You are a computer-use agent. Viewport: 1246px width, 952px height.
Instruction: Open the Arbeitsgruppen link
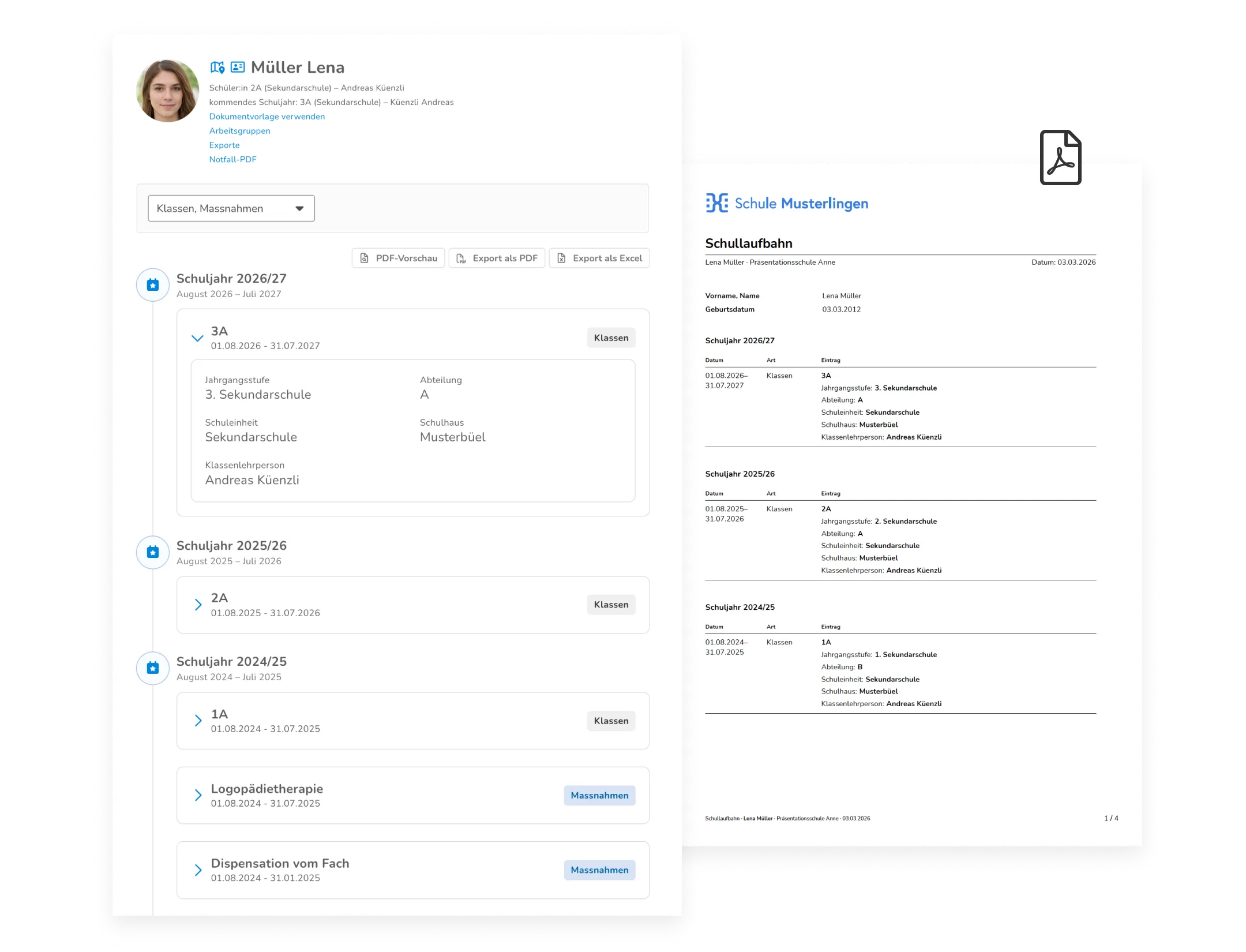point(239,131)
